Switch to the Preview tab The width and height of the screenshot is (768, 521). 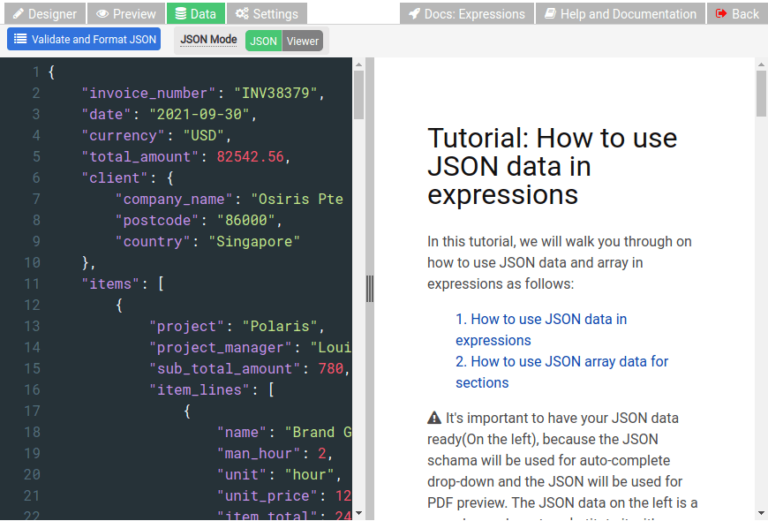(x=126, y=14)
